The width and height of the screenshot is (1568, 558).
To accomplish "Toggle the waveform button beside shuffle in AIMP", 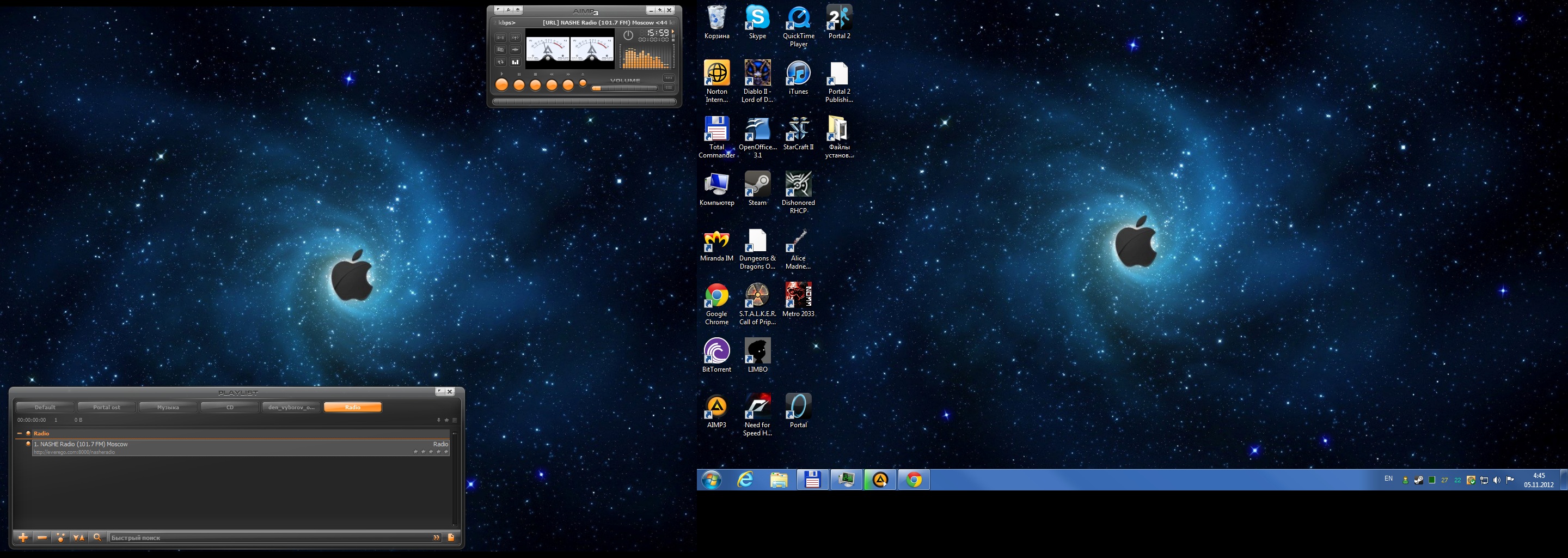I will click(515, 50).
